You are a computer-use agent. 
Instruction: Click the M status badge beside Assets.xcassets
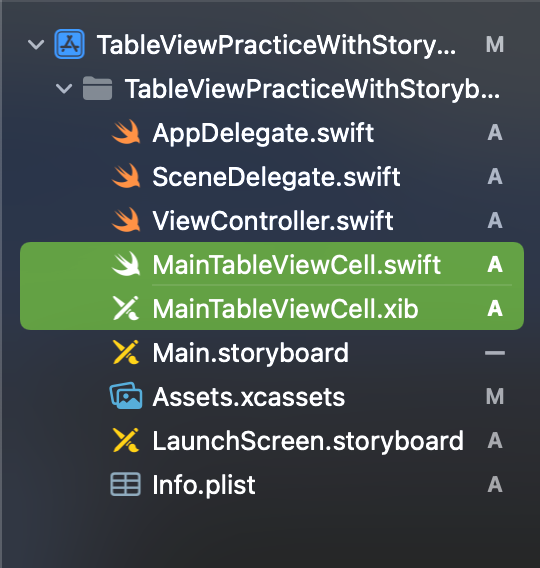coord(495,396)
